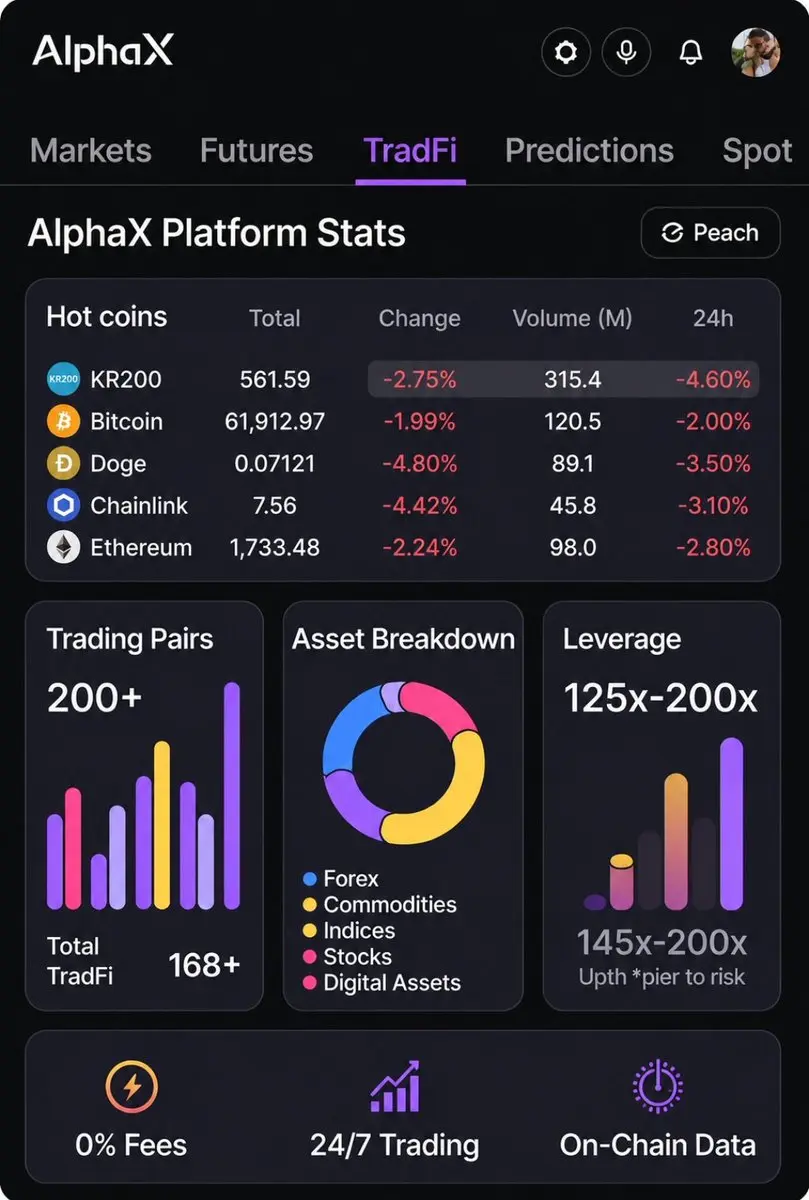Click the Peach refresh button
Viewport: 809px width, 1200px height.
coord(710,233)
